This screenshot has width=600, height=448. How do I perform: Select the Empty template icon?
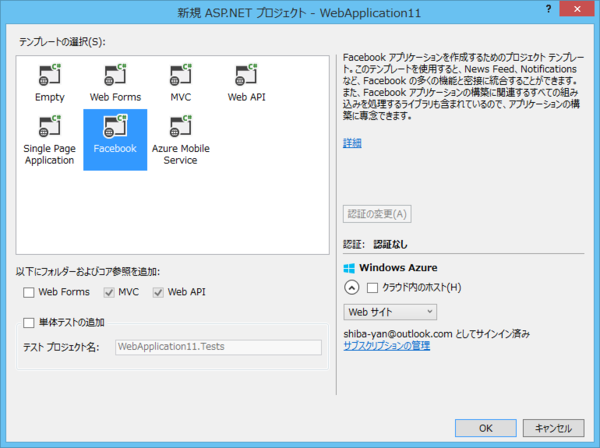(x=50, y=75)
